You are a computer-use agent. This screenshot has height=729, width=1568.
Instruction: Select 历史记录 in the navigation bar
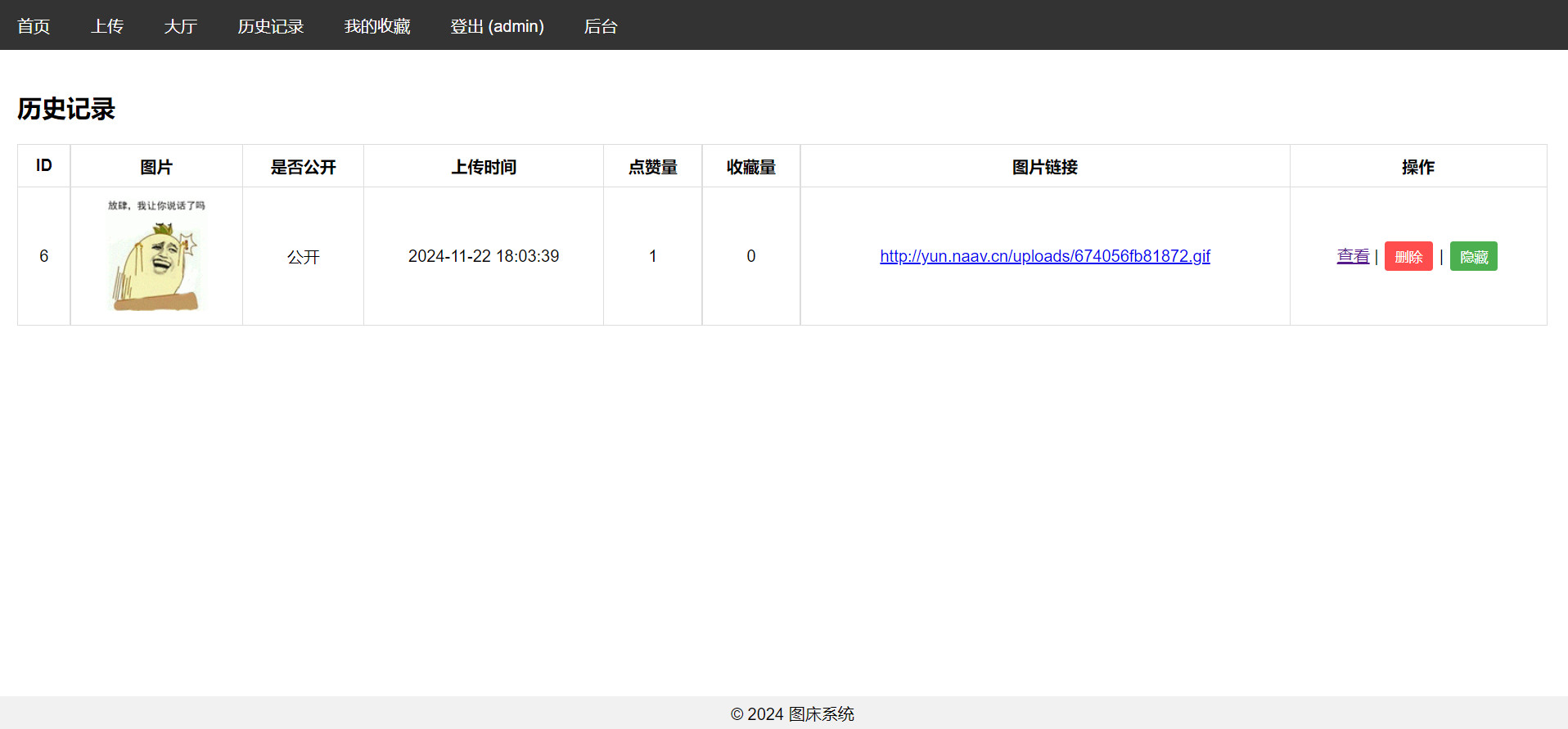coord(270,26)
